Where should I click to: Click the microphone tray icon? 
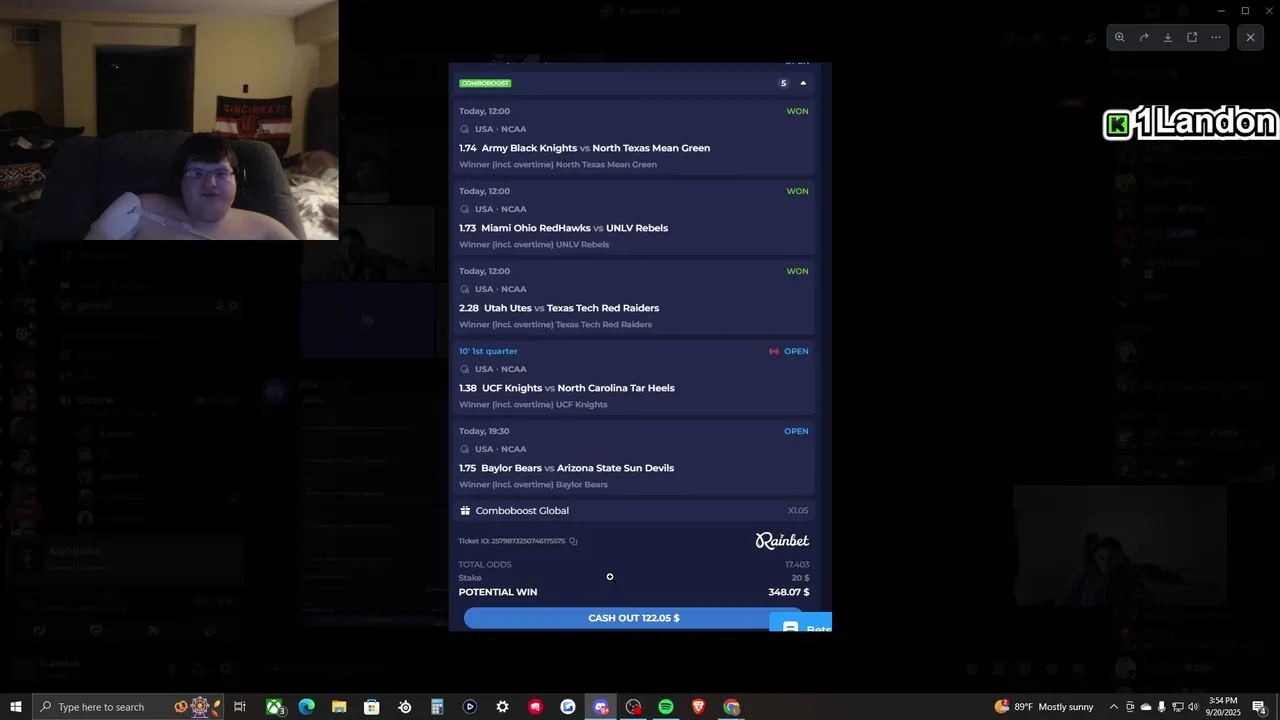(1161, 707)
